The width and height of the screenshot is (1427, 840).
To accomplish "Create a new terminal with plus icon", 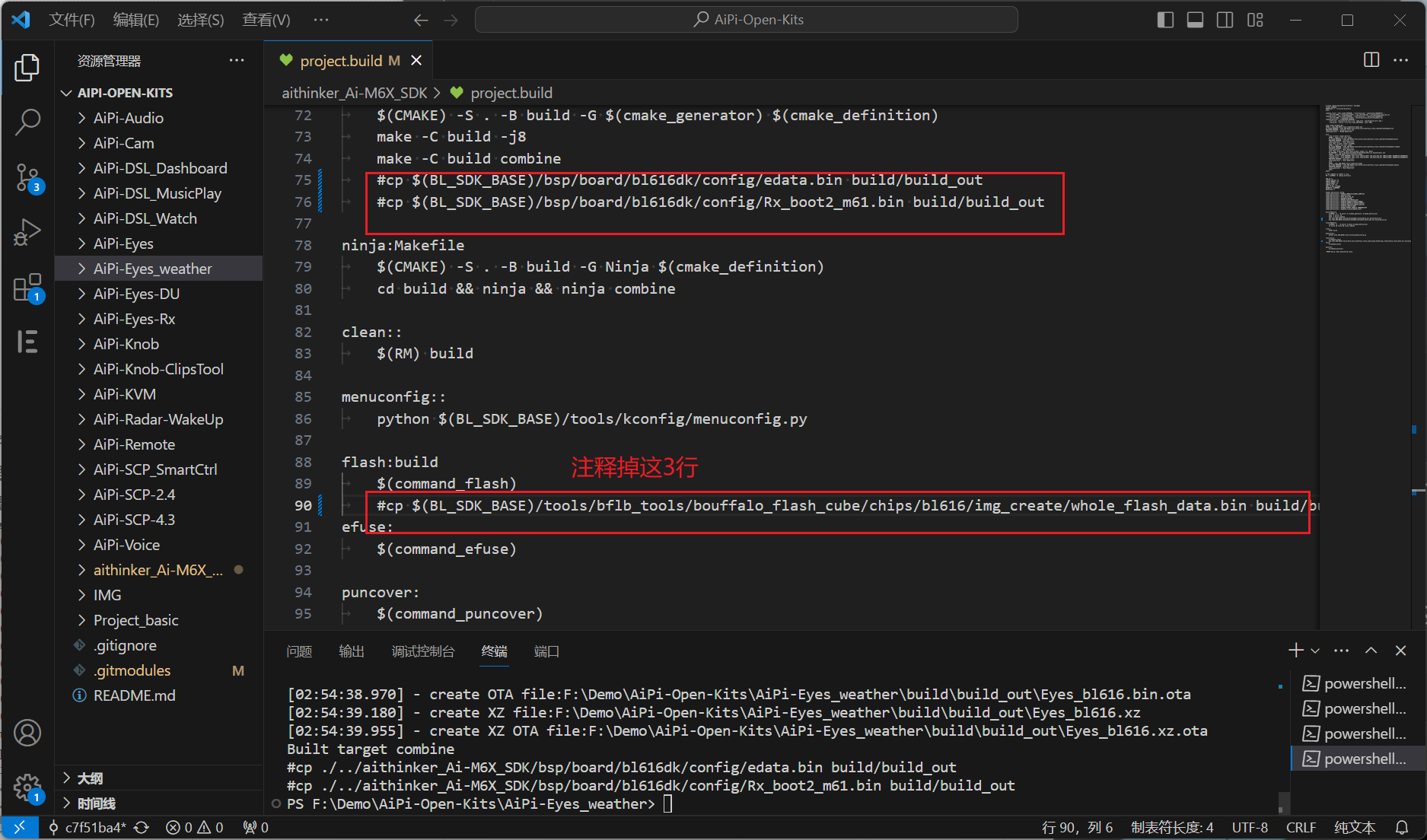I will click(1295, 651).
